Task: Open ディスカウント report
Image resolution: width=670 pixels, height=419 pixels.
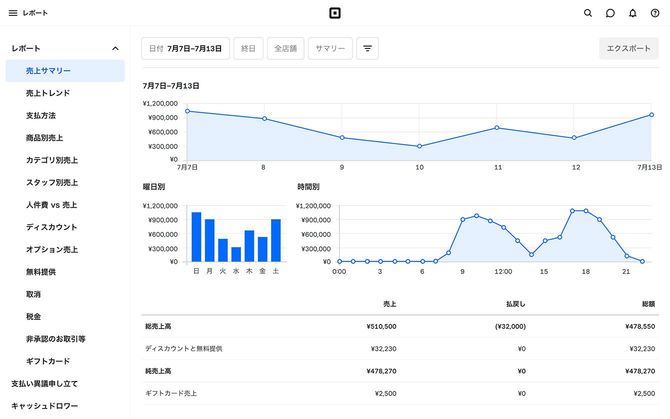Action: tap(51, 227)
